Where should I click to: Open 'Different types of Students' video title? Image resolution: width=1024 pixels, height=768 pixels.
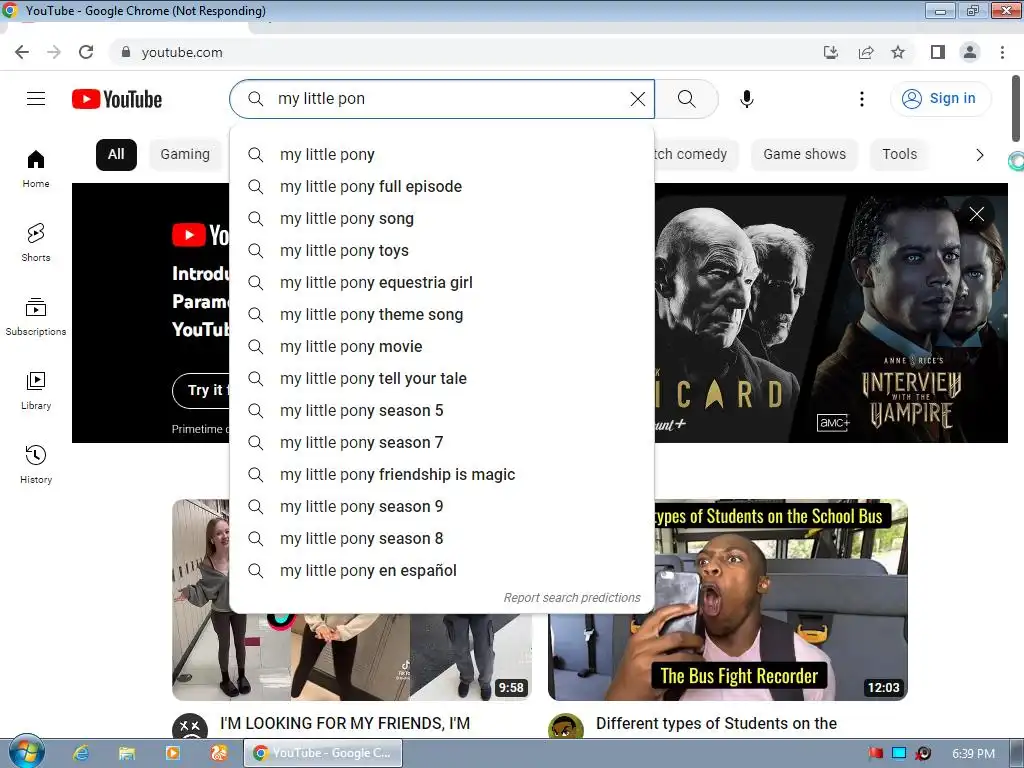click(x=716, y=724)
